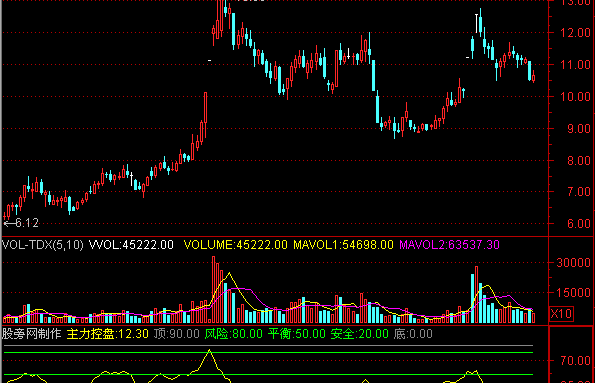Click the 安全:20.00 readout

coord(360,334)
